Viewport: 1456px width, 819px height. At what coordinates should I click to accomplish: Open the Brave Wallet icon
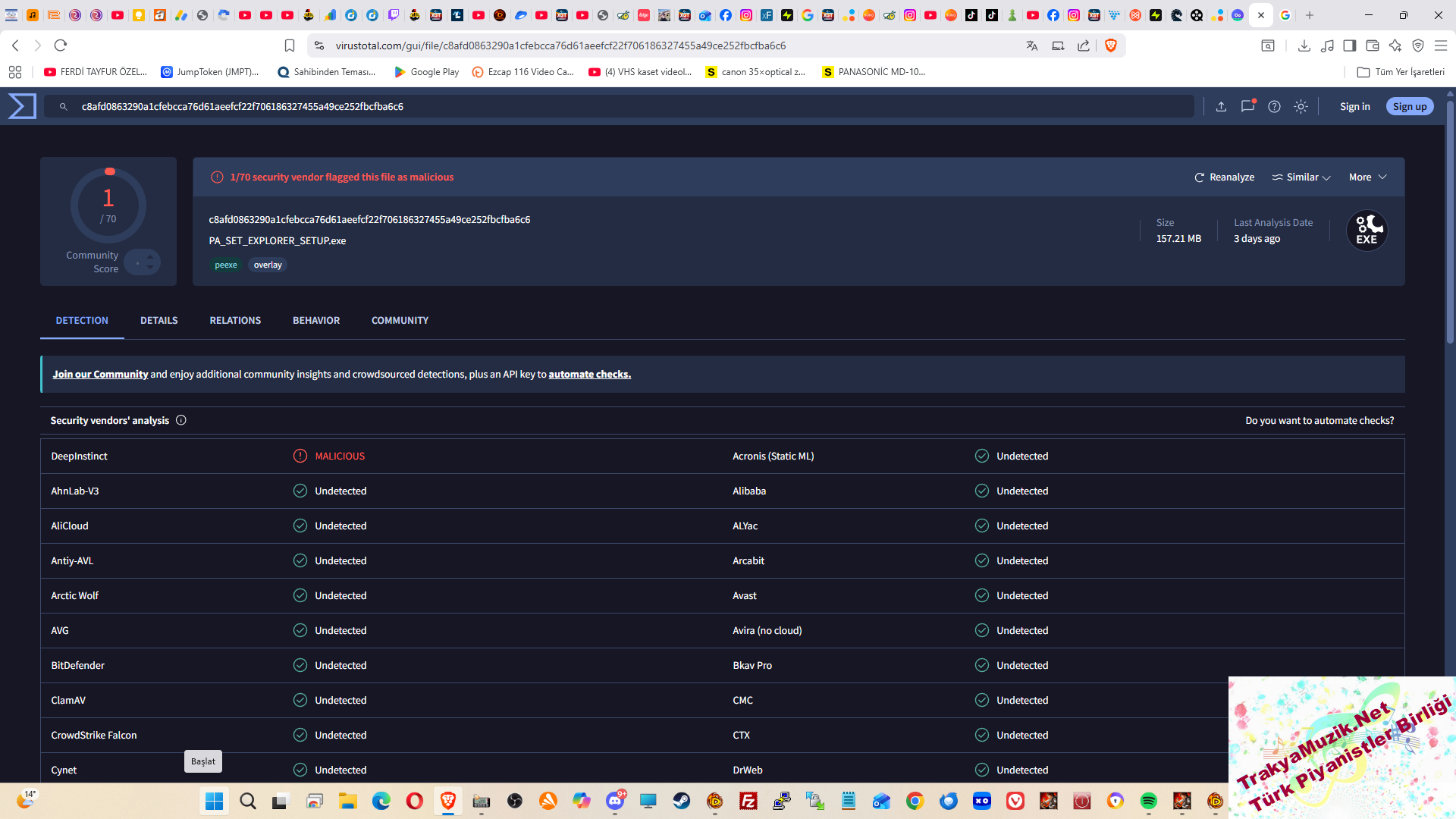tap(1373, 46)
